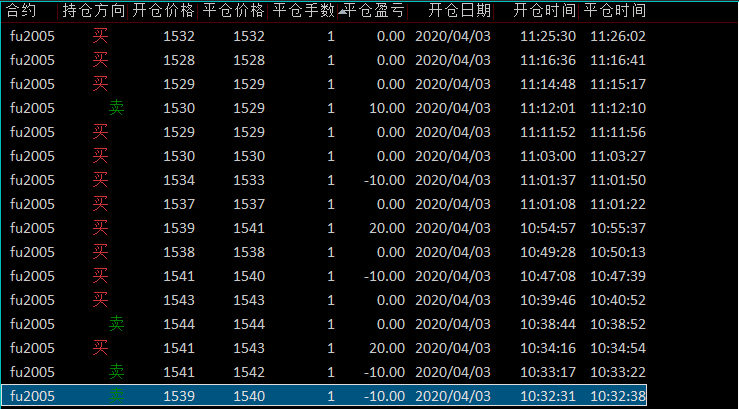
Task: Click open time 11:01:37 cell
Action: (548, 180)
